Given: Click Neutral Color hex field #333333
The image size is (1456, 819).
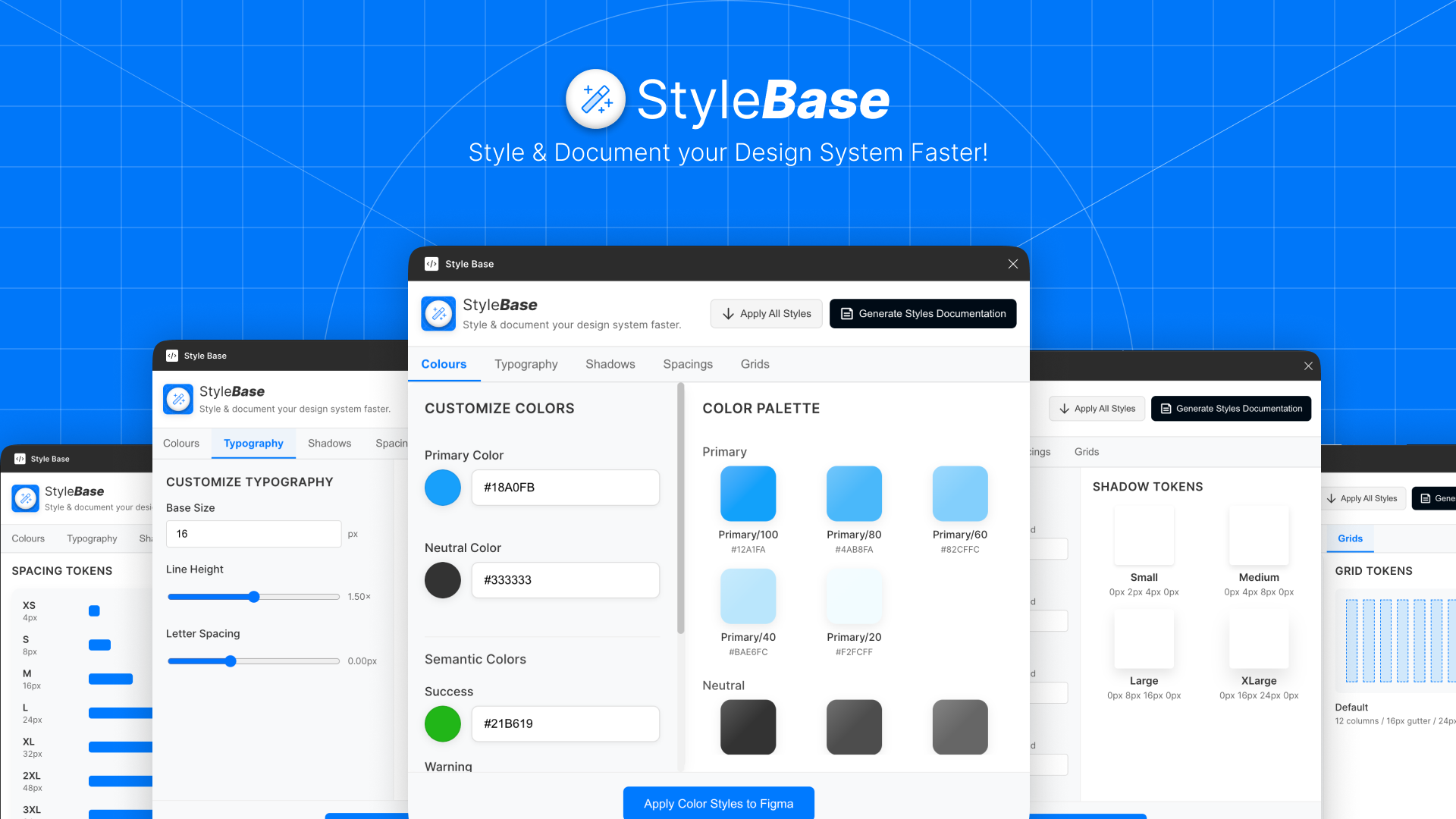Looking at the screenshot, I should (566, 580).
